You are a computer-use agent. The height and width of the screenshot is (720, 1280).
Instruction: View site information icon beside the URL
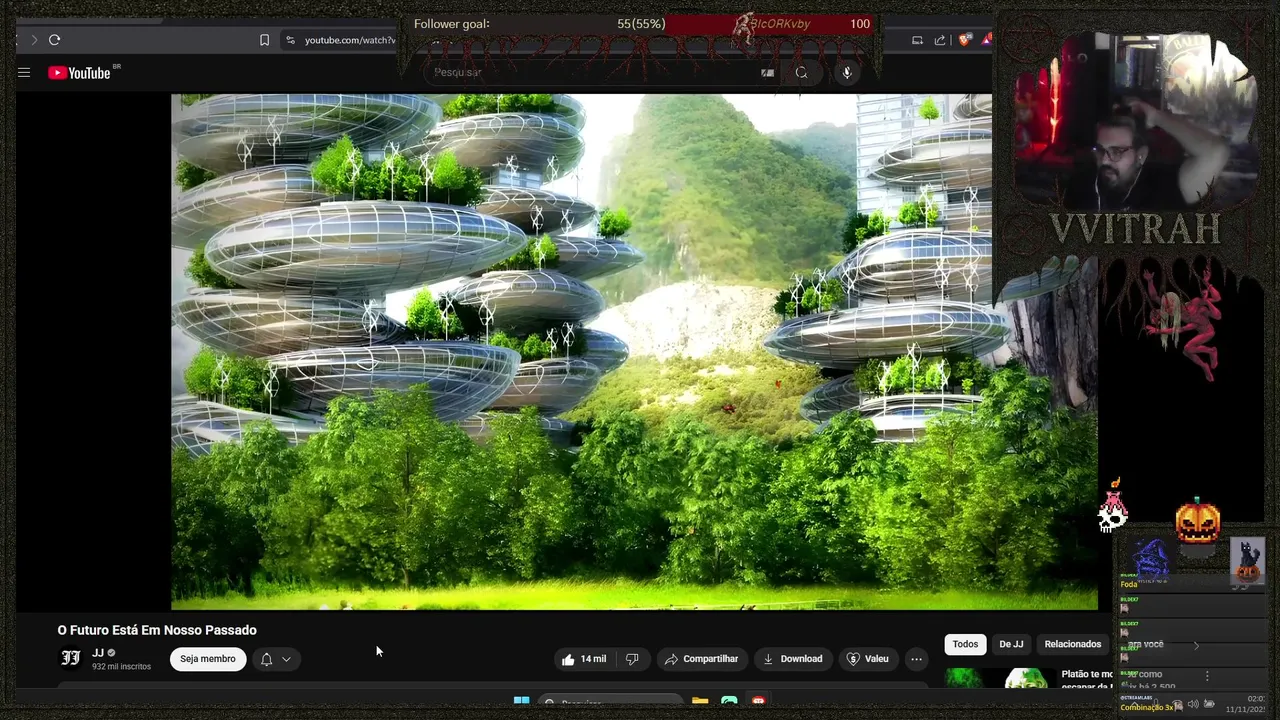(x=290, y=40)
